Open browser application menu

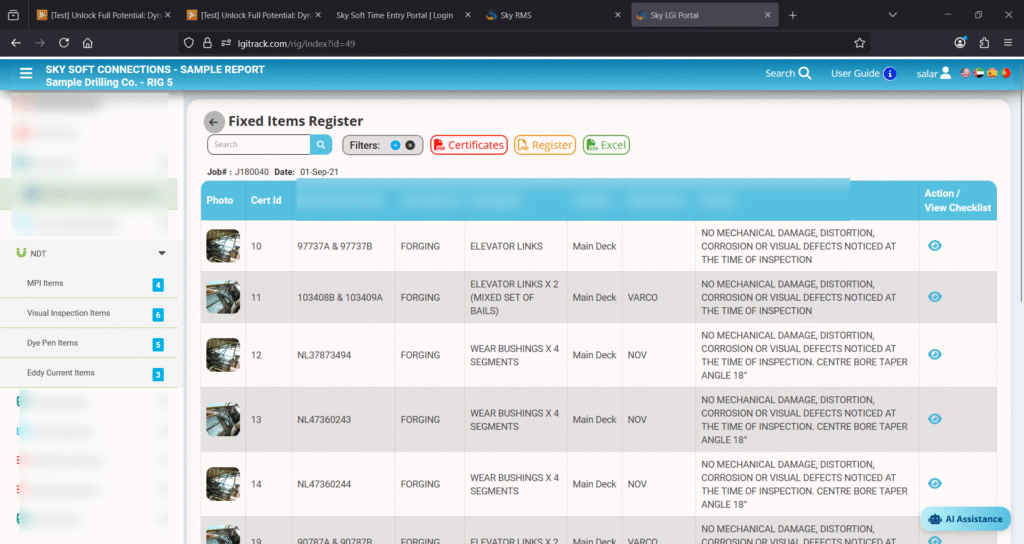[1008, 43]
